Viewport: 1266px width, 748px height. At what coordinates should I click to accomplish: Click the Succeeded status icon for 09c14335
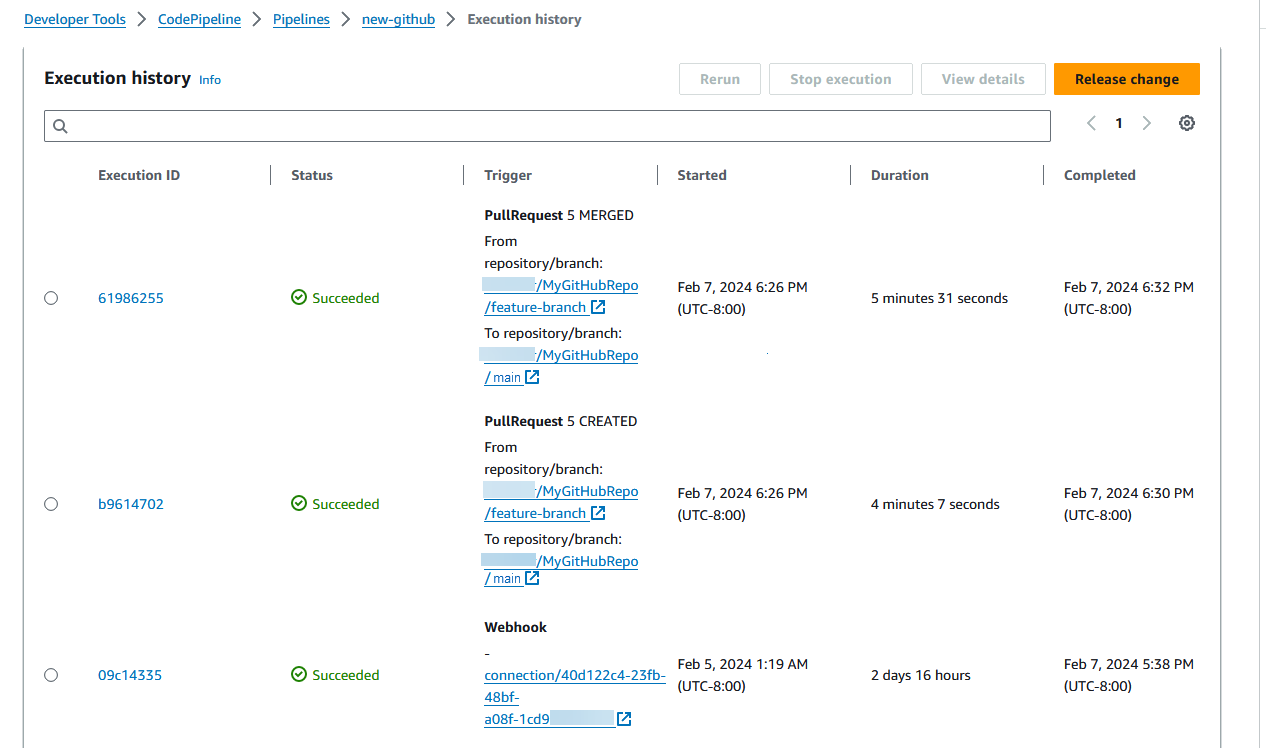[x=298, y=674]
